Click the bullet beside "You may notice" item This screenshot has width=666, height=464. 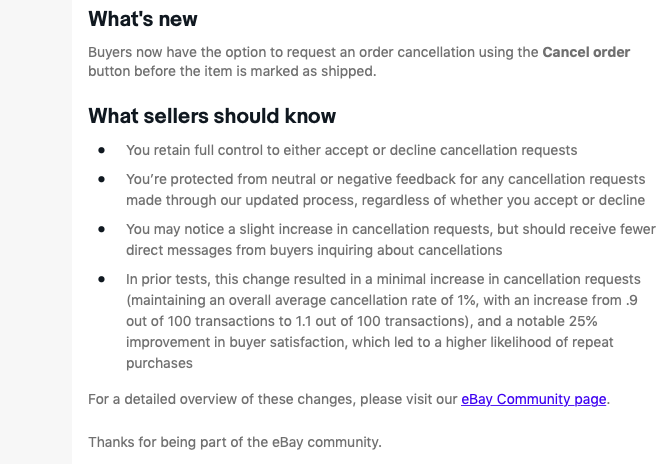[x=102, y=229]
